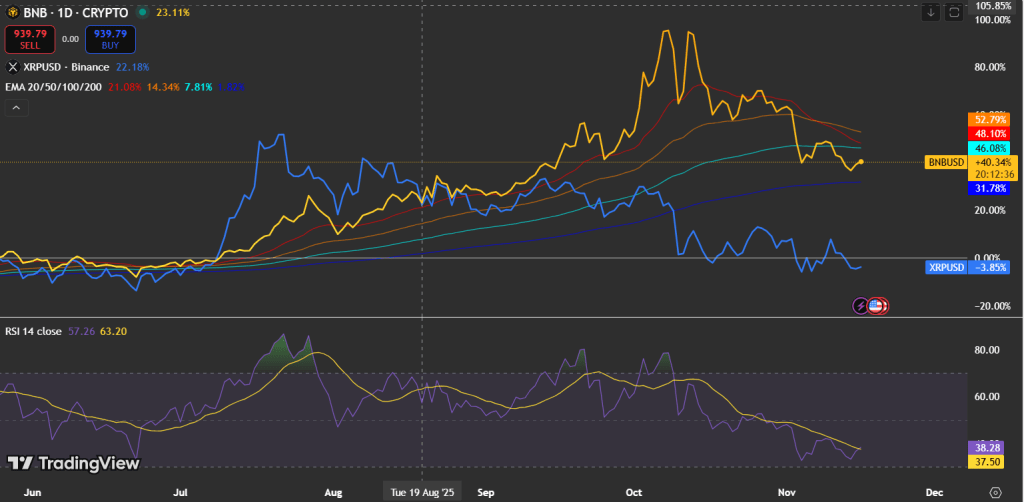Image resolution: width=1024 pixels, height=502 pixels.
Task: Click the red 48.10% price scale tag
Action: pyautogui.click(x=989, y=134)
